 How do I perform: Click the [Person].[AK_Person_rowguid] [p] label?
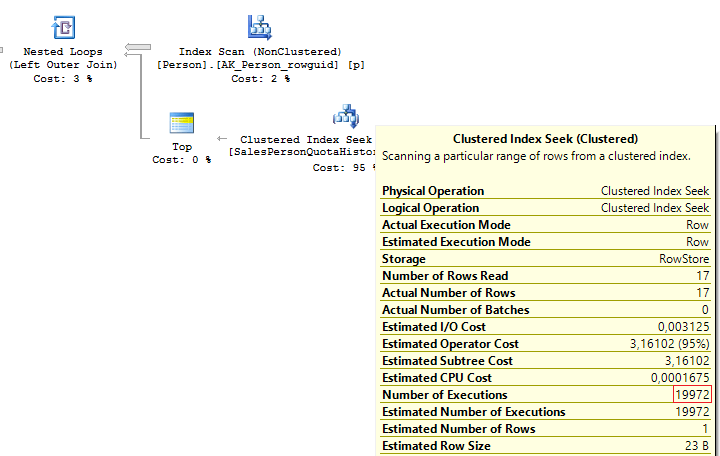260,65
